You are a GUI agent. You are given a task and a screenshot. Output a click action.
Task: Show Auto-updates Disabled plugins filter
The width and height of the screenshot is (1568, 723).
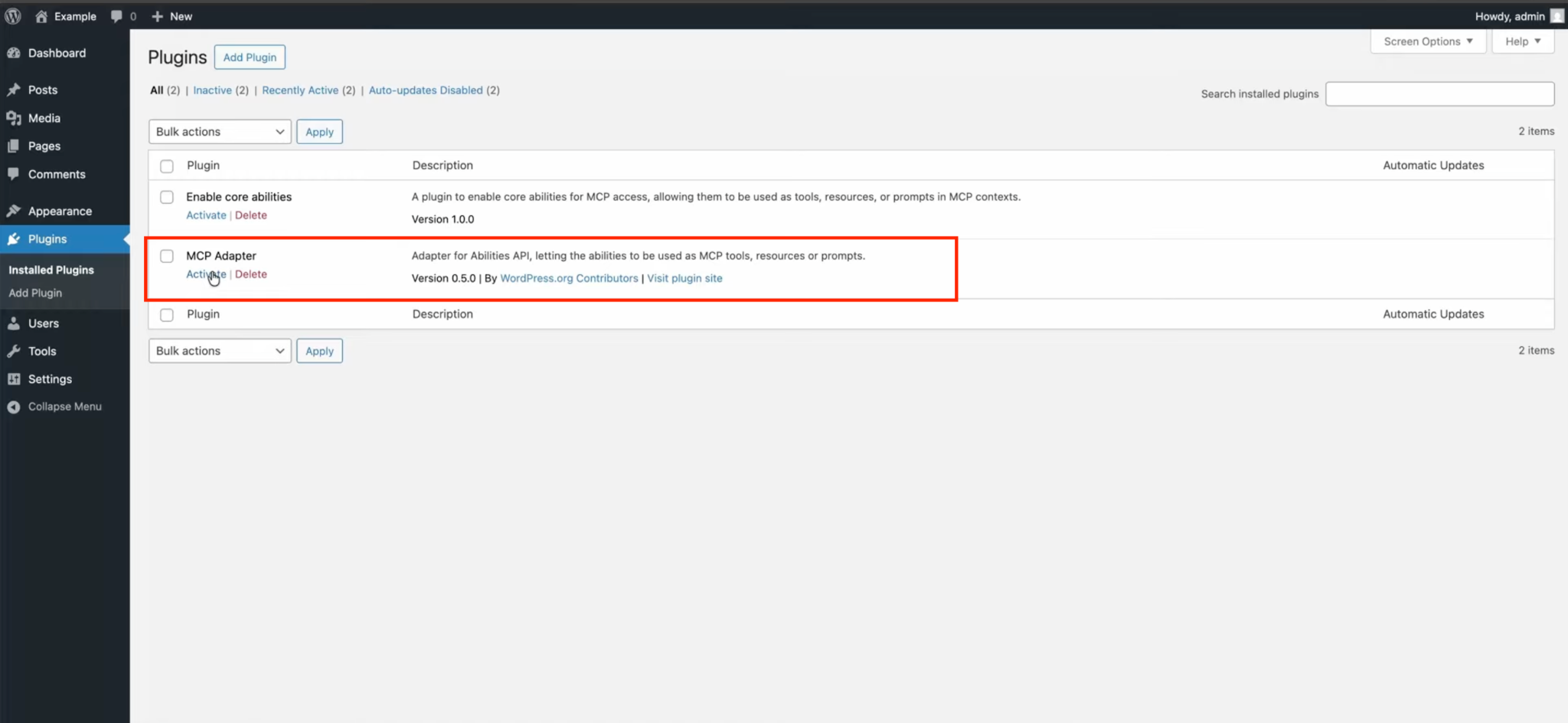(x=426, y=90)
